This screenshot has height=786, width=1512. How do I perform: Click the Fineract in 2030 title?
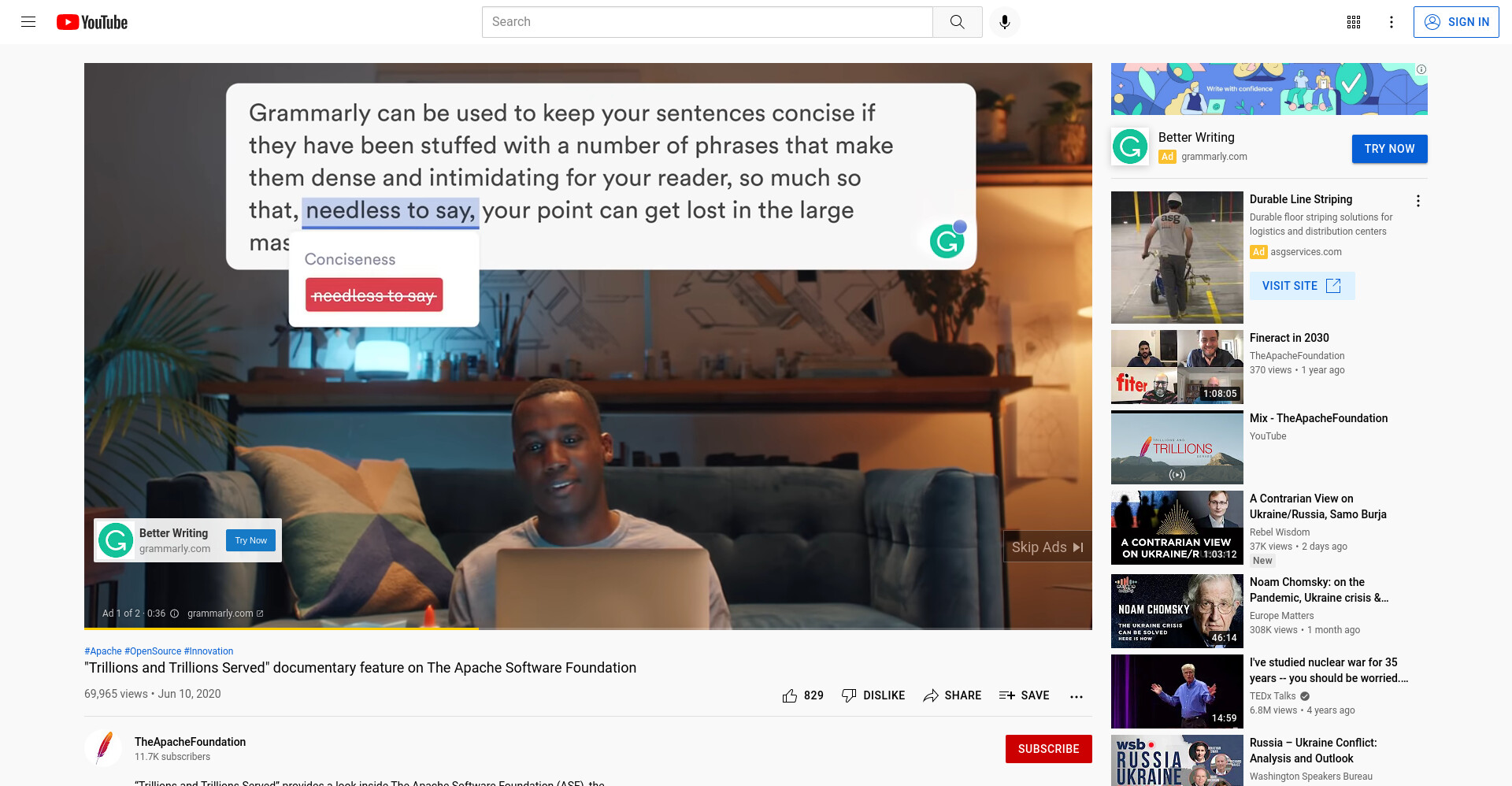click(1289, 338)
